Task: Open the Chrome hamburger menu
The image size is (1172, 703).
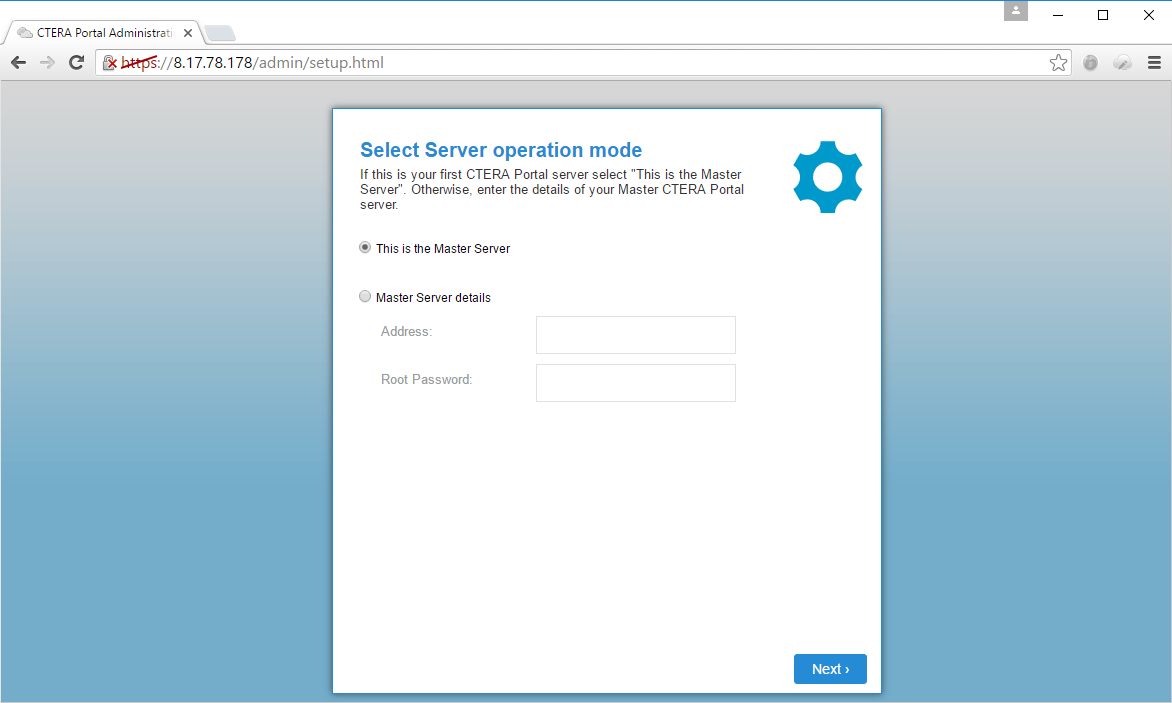Action: (1154, 63)
